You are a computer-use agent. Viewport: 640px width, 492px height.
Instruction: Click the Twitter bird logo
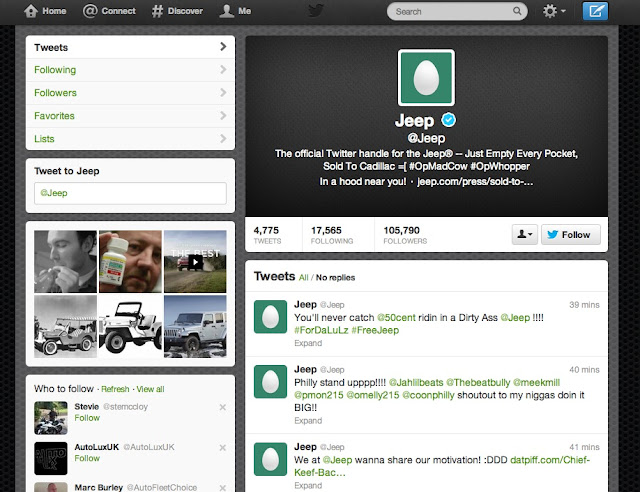(x=319, y=12)
